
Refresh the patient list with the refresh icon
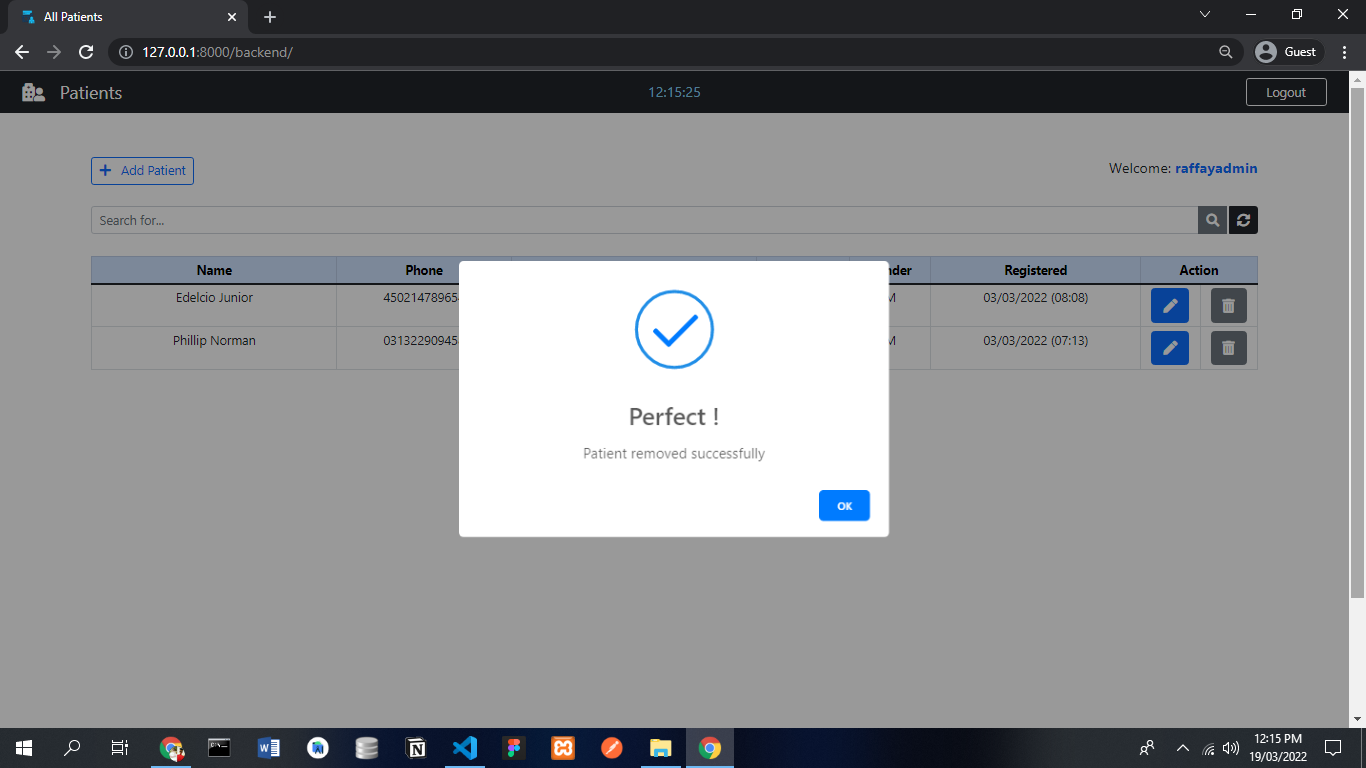point(1243,220)
